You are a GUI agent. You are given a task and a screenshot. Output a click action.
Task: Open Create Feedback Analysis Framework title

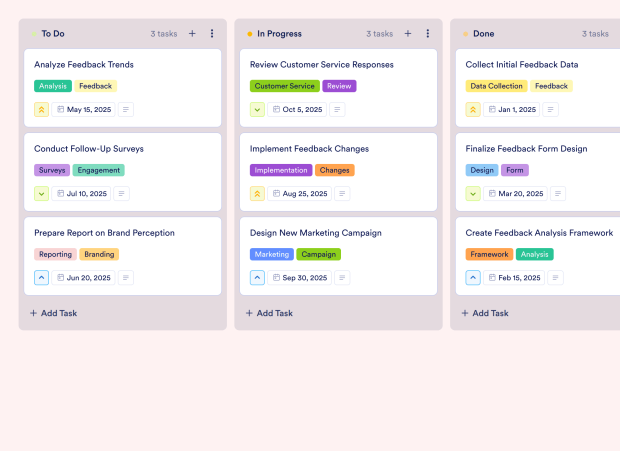[539, 233]
